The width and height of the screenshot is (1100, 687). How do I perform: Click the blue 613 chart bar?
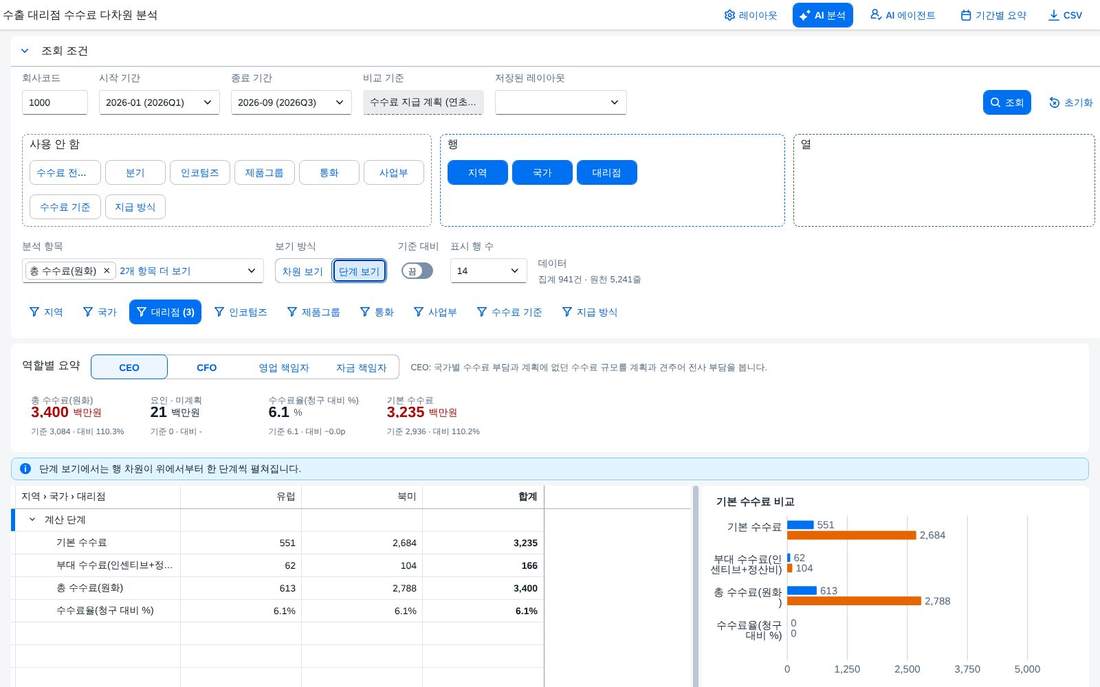coord(802,591)
